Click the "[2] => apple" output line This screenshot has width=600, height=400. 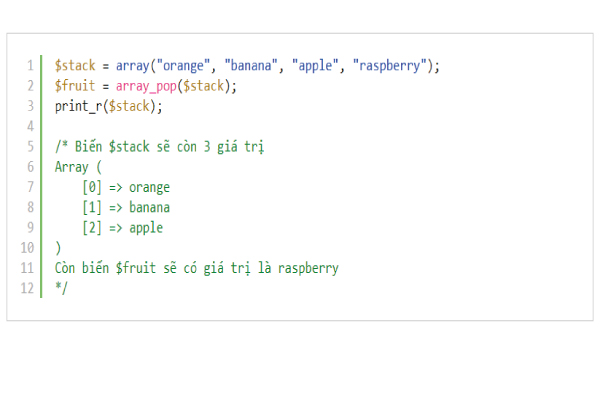[122, 228]
